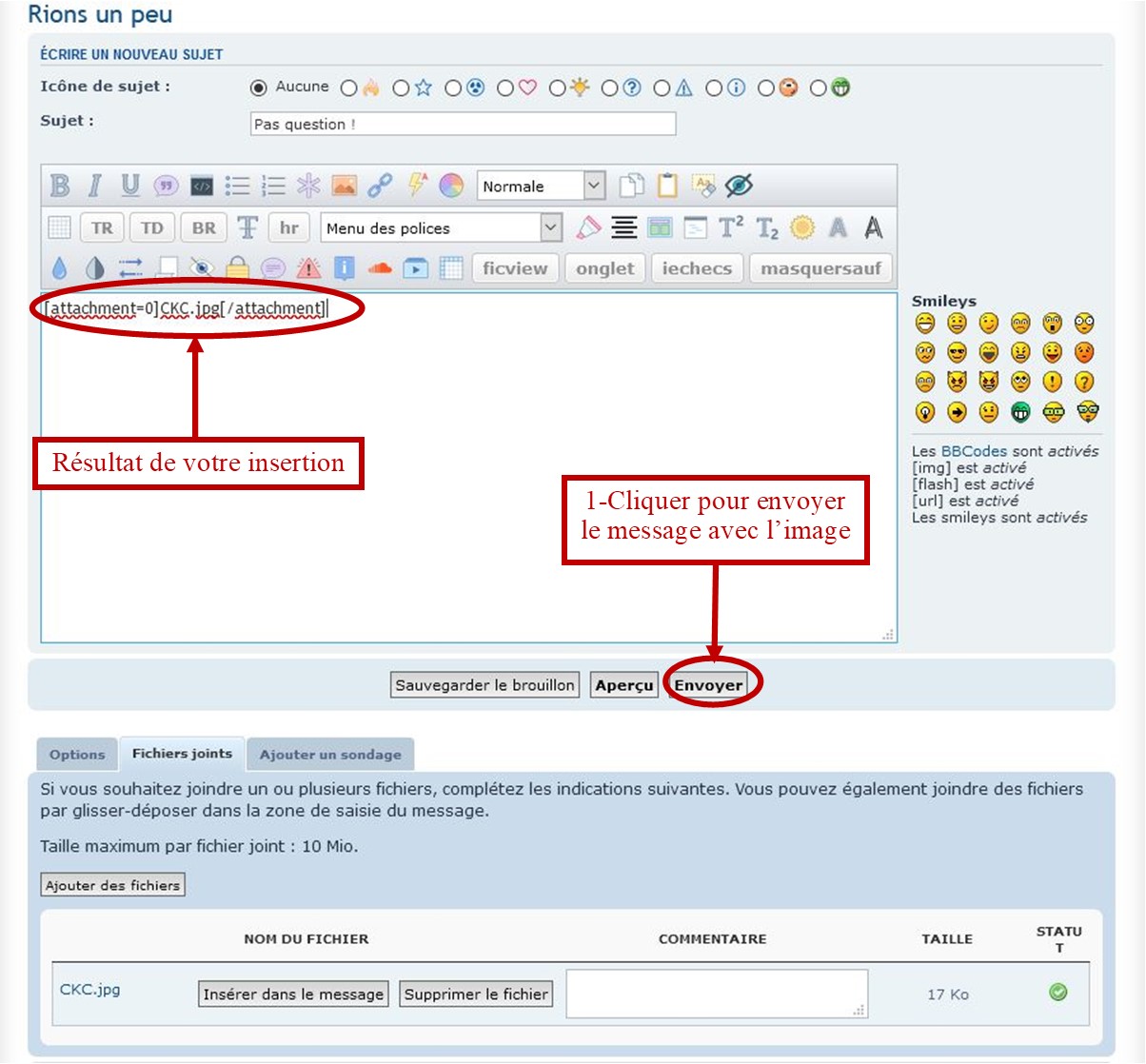Viewport: 1146px width, 1064px height.
Task: Insert a bulleted list
Action: point(237,186)
